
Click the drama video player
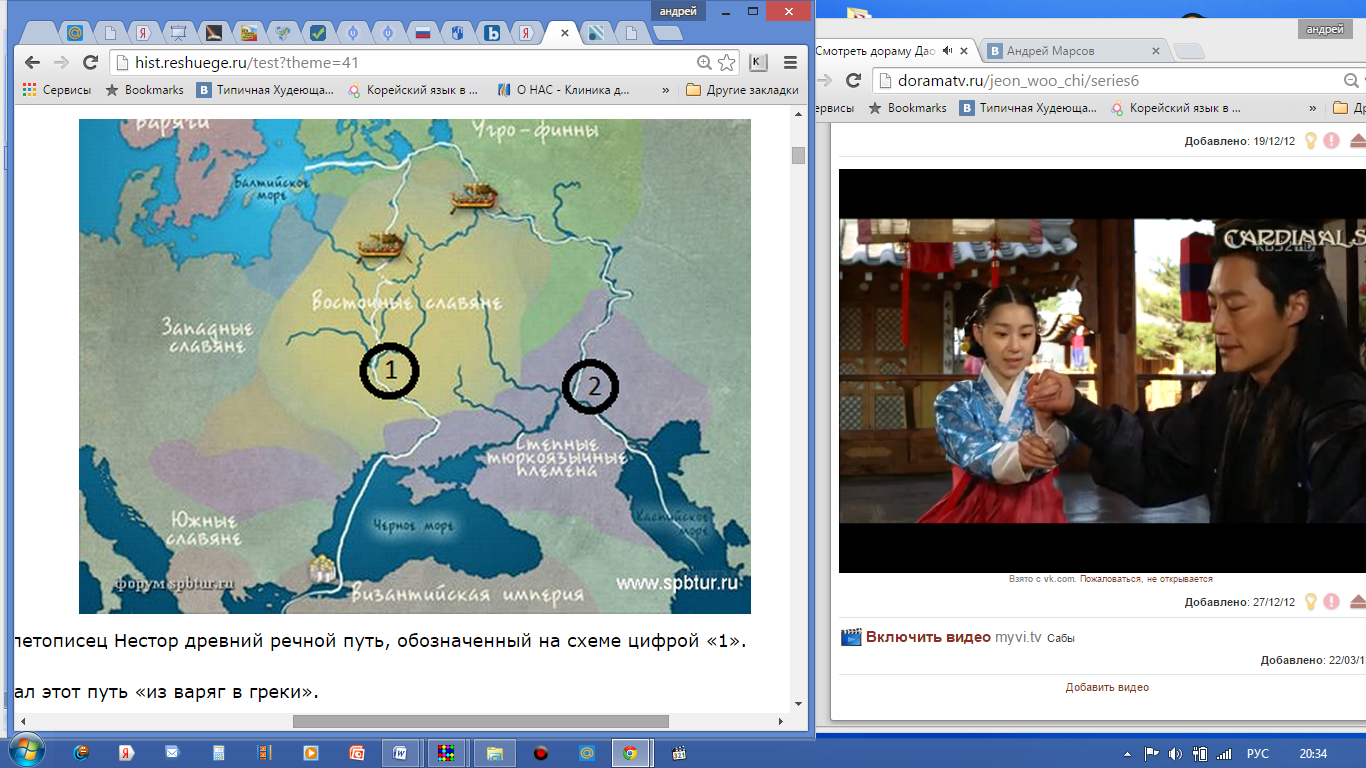[1102, 371]
